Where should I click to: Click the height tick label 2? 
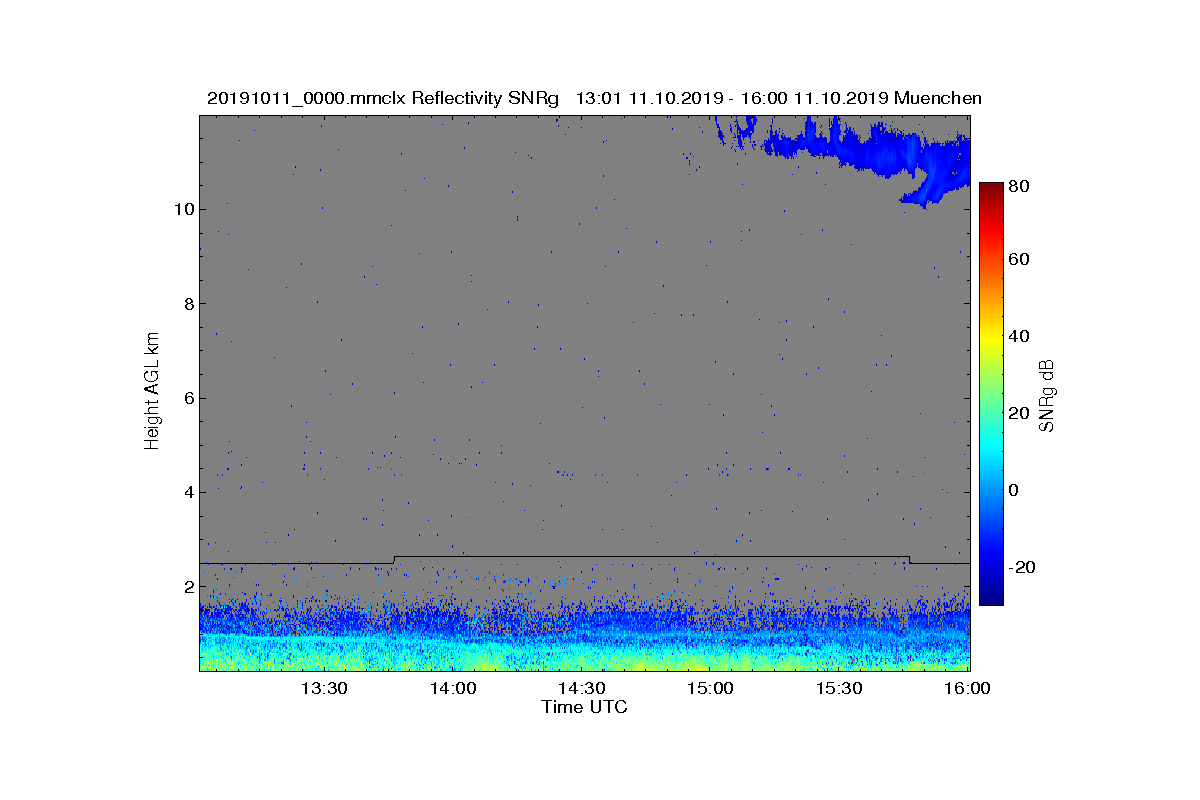click(187, 587)
